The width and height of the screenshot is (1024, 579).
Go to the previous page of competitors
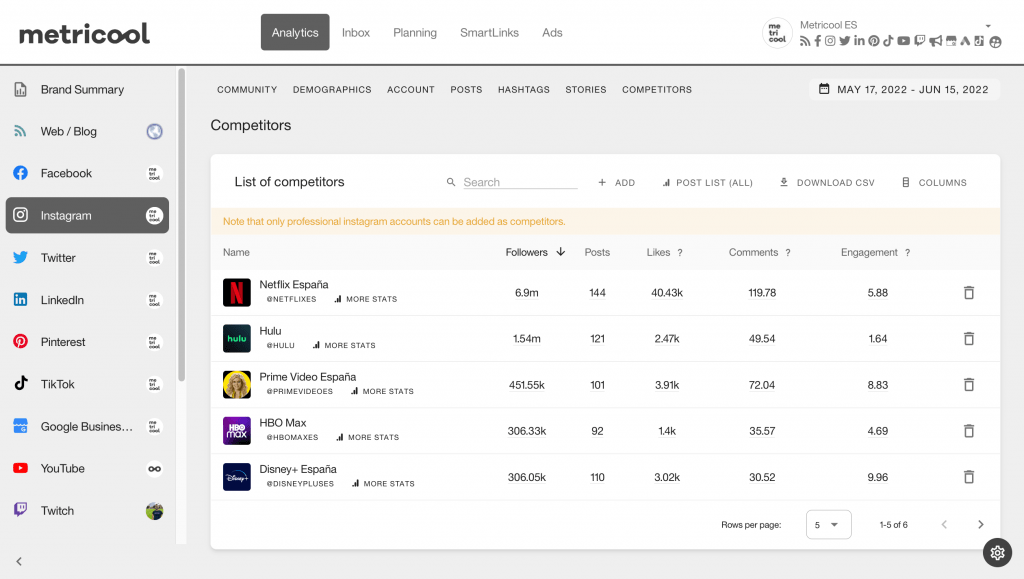[x=944, y=524]
